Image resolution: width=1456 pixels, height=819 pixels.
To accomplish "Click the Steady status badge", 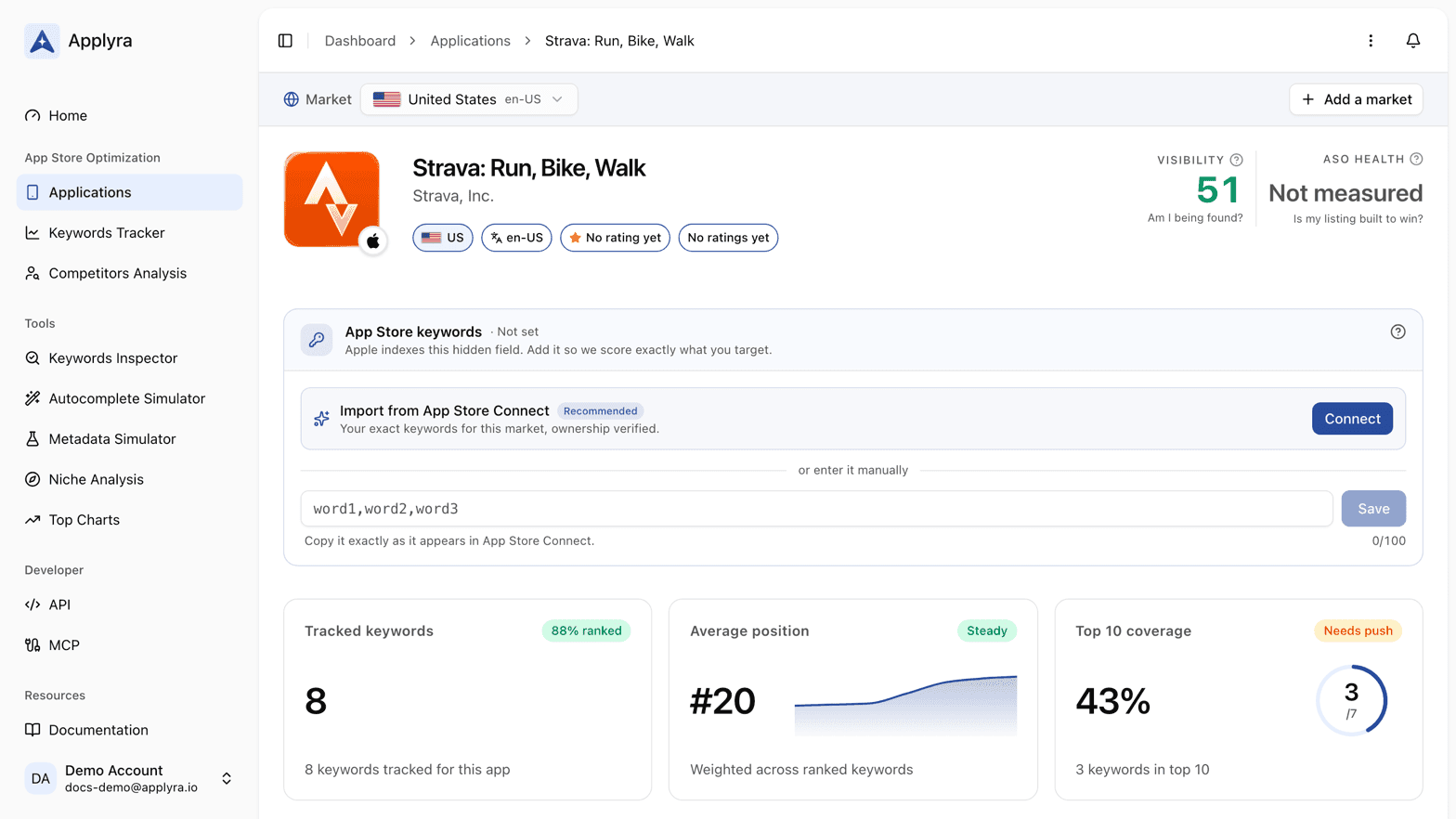I will point(986,630).
